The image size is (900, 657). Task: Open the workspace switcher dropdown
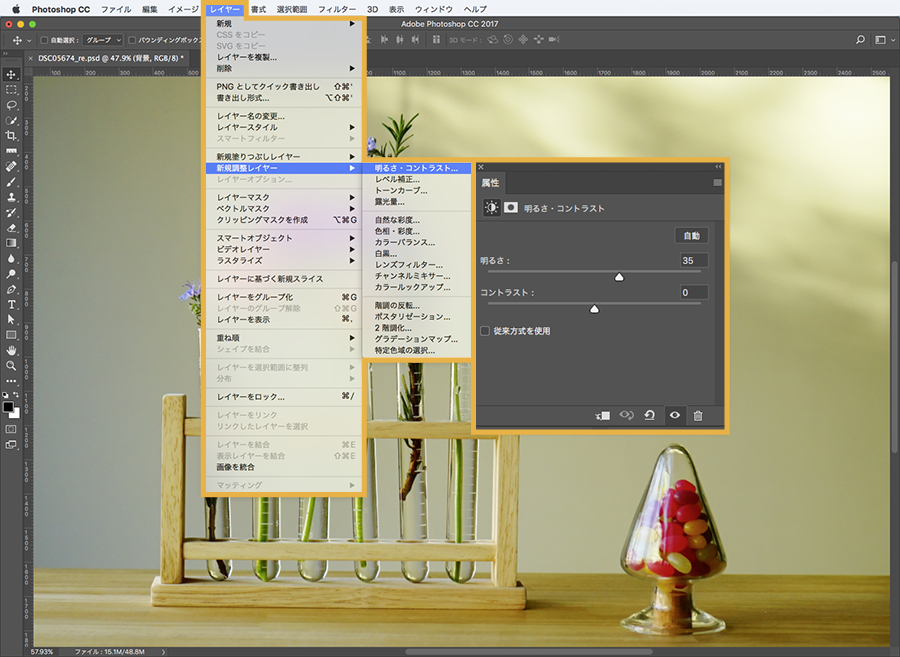(884, 40)
